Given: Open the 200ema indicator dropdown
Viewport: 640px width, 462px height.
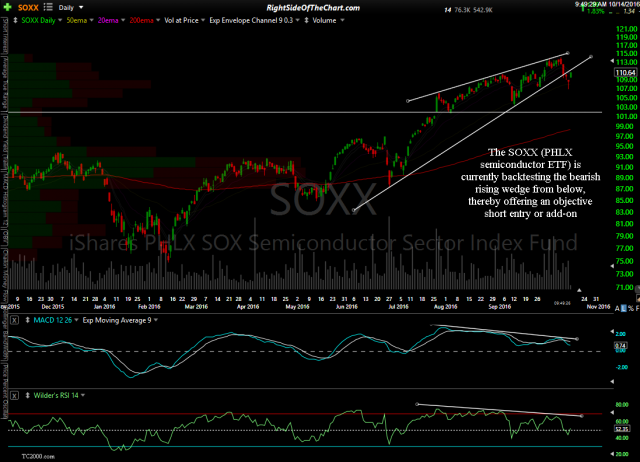Looking at the screenshot, I should (157, 20).
